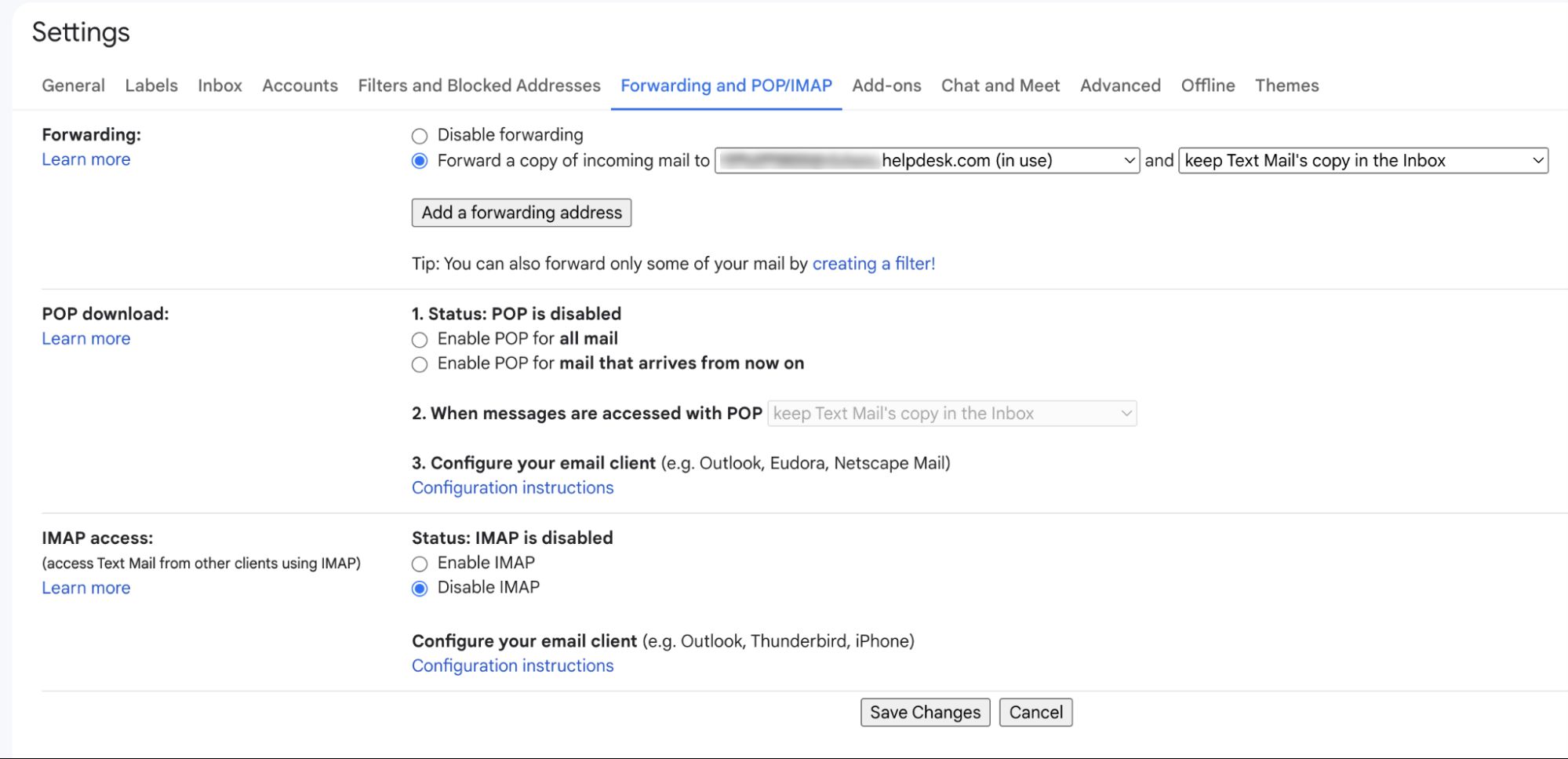Open Filters and Blocked Addresses settings
Viewport: 1568px width, 759px height.
[x=478, y=86]
